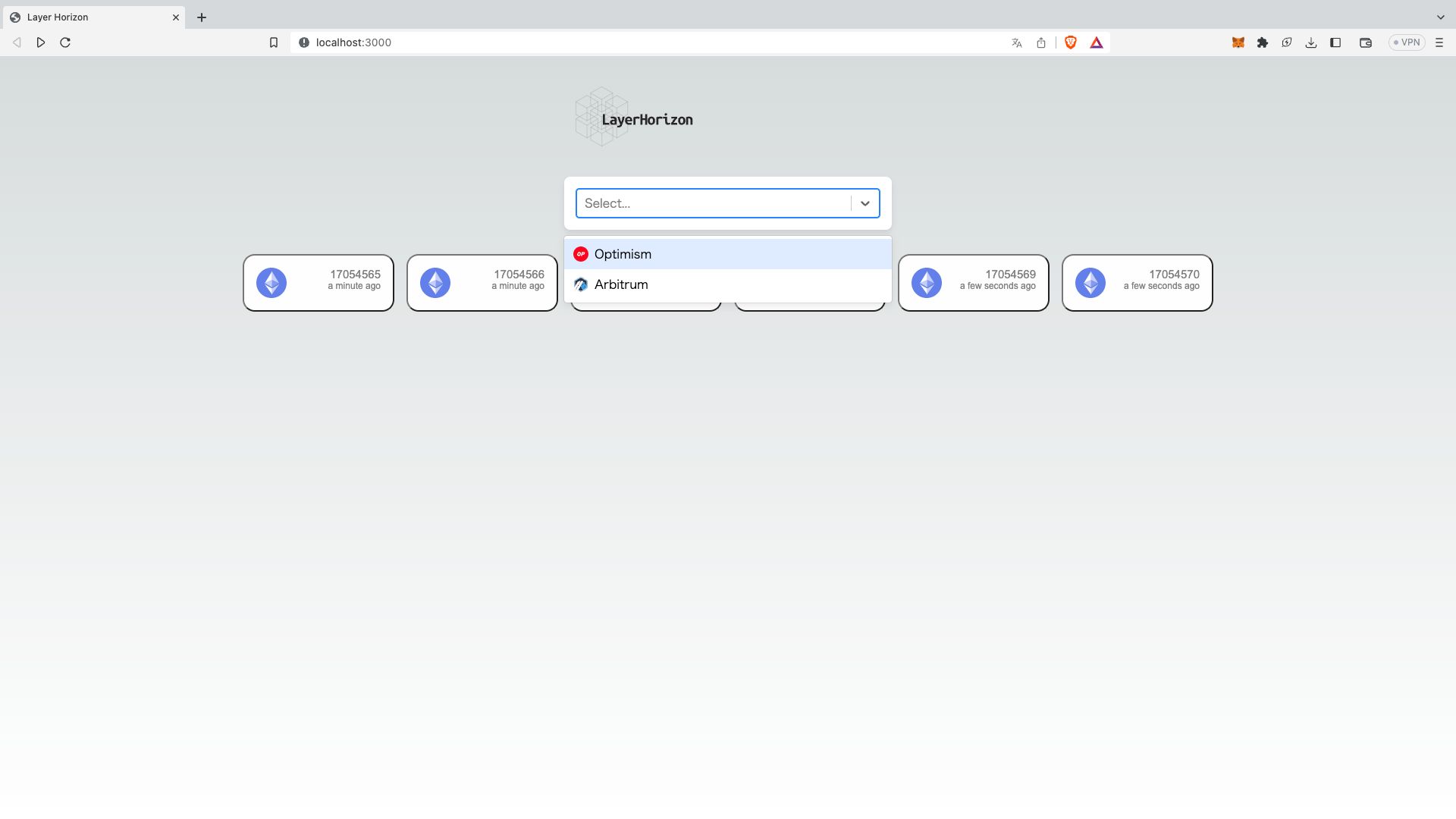Click the Arbitrum logo icon

pos(581,284)
